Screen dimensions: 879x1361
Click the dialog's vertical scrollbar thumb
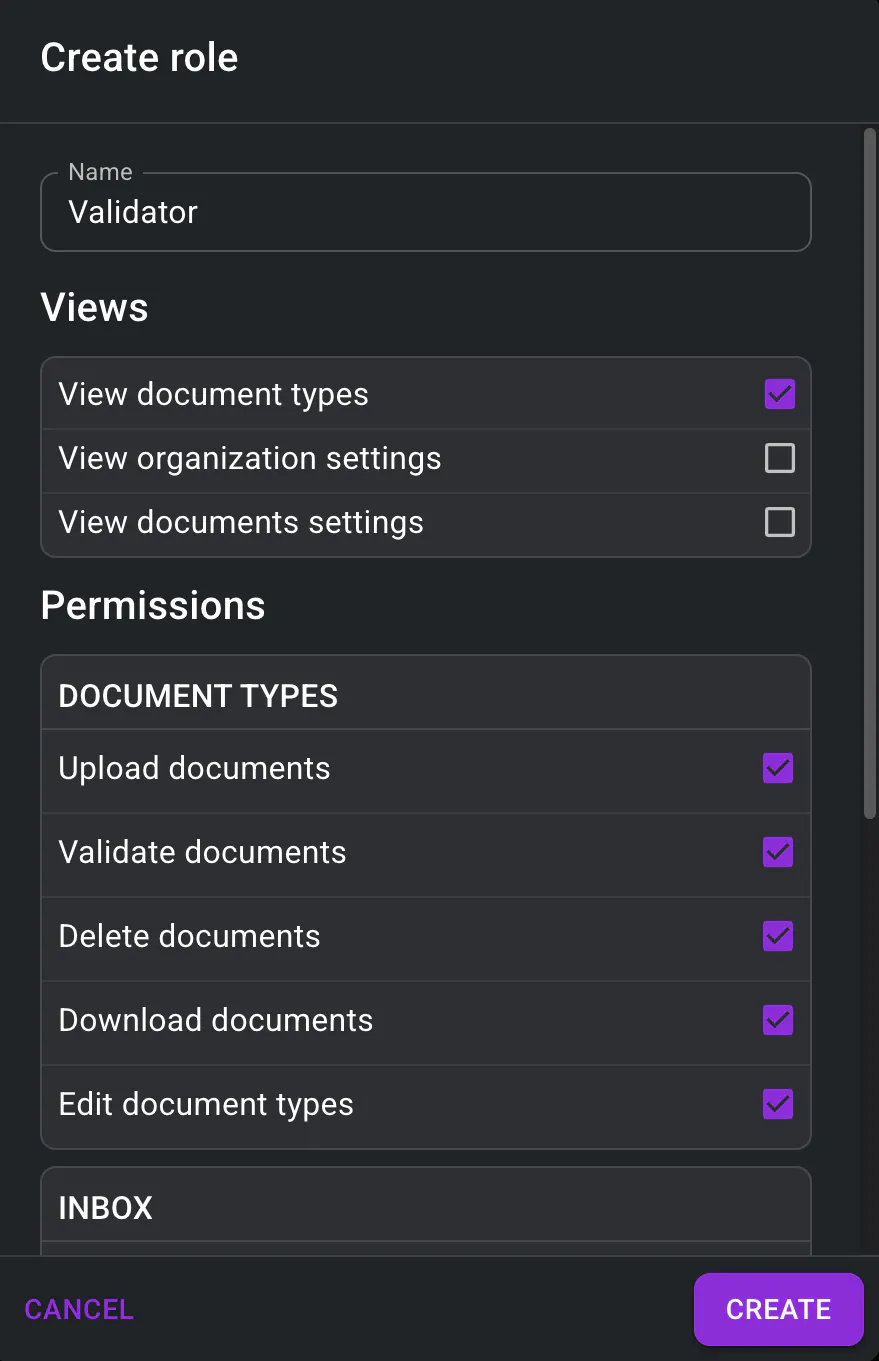point(869,470)
